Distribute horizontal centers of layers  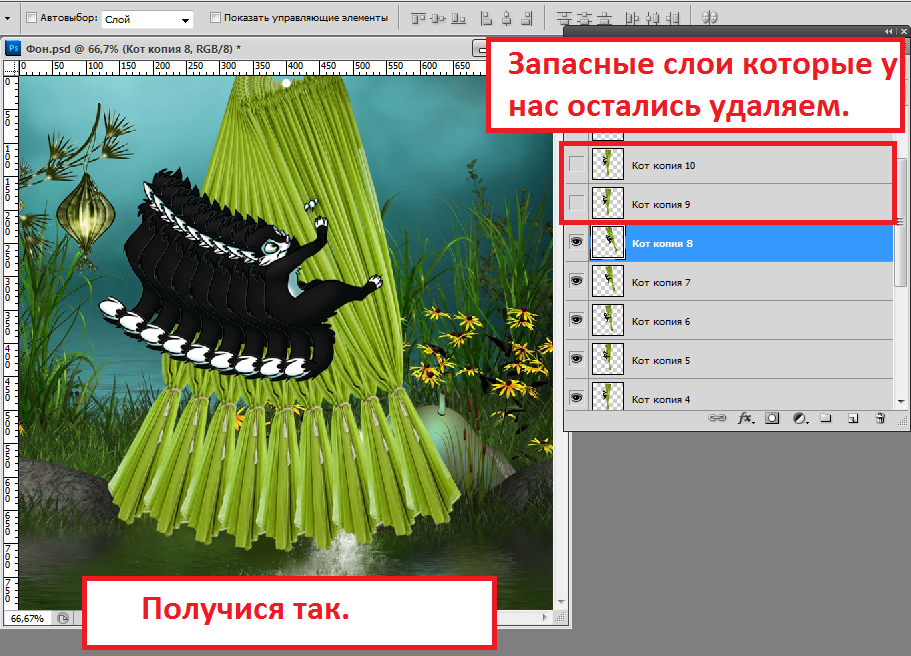652,19
